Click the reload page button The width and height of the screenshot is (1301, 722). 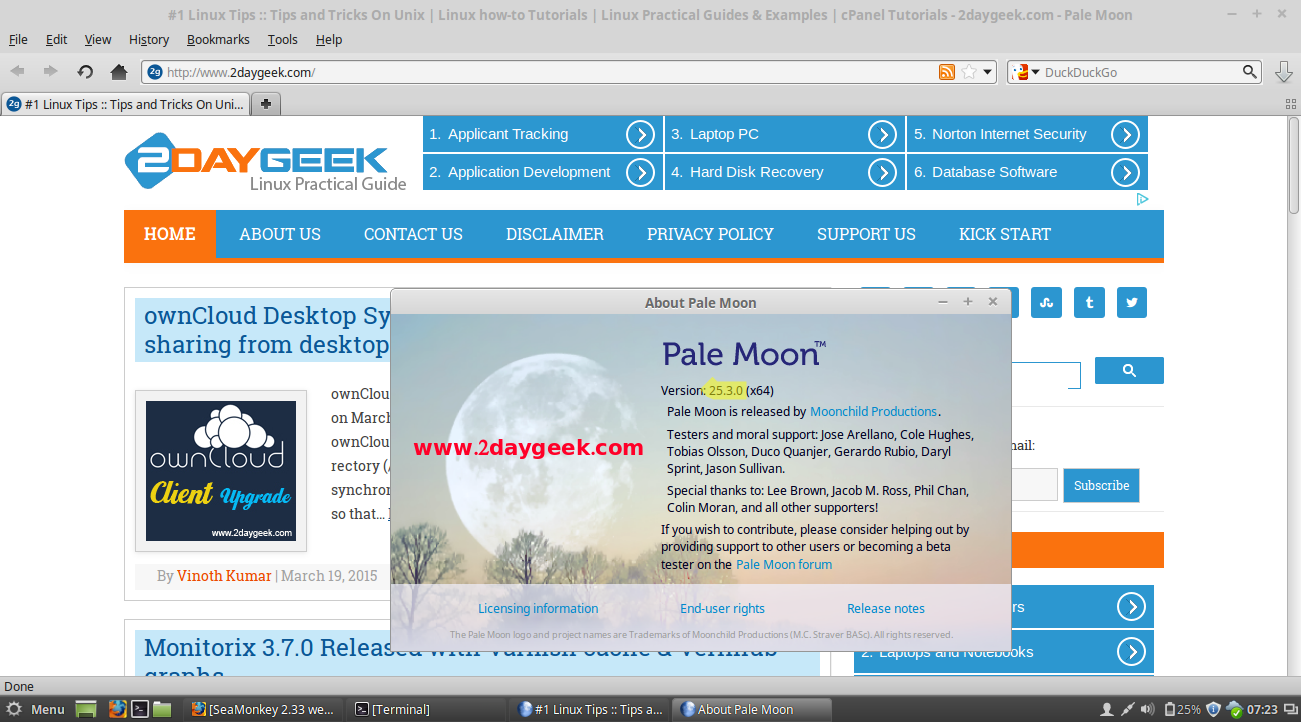[x=85, y=72]
